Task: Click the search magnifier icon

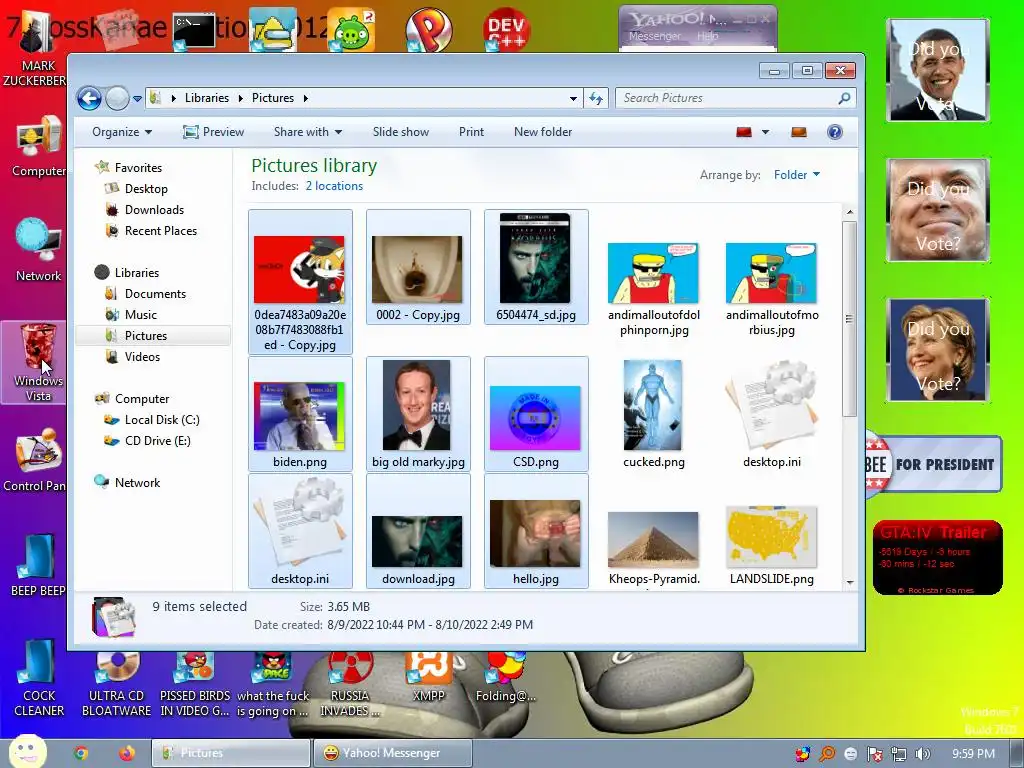Action: (x=844, y=98)
